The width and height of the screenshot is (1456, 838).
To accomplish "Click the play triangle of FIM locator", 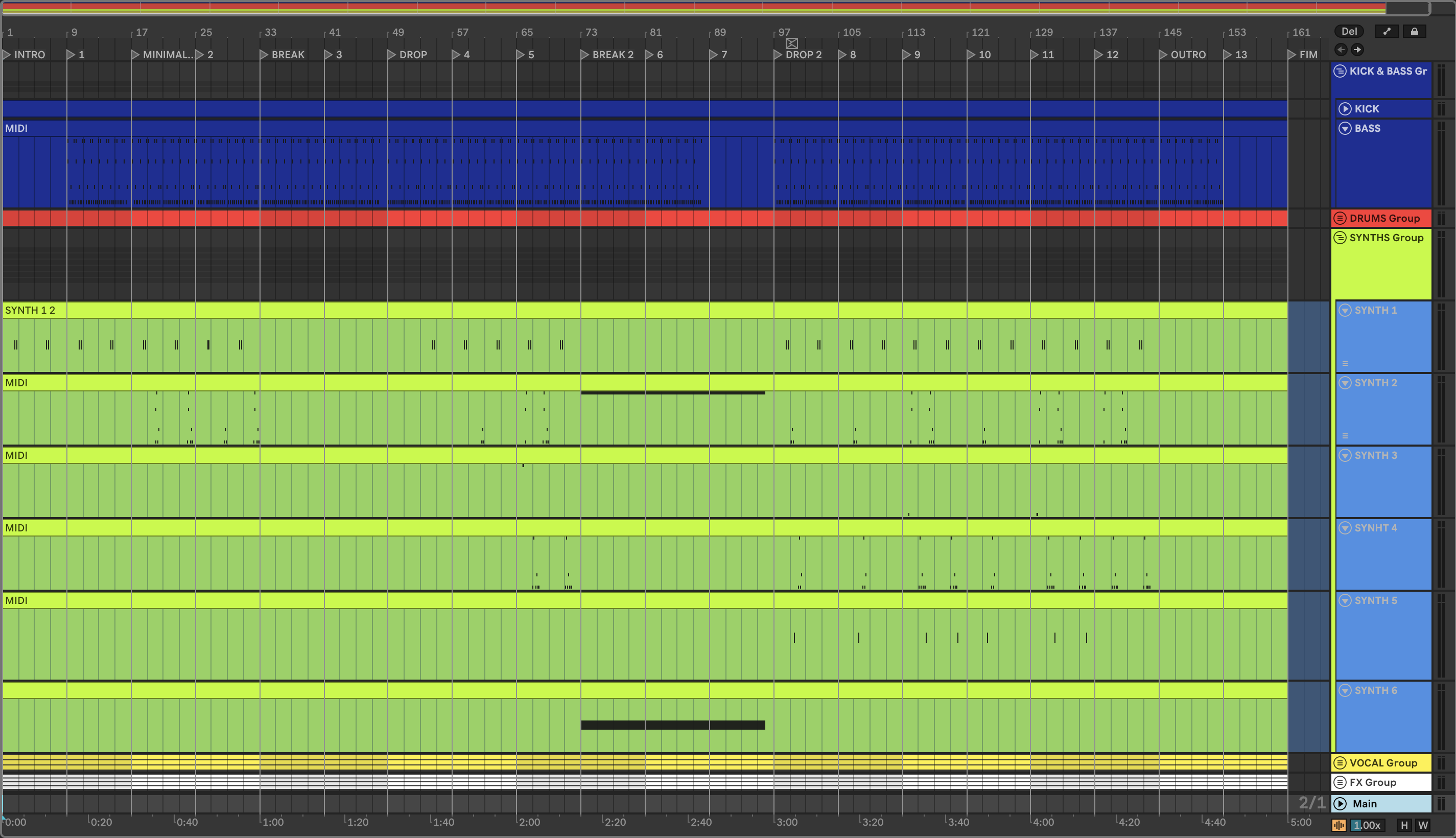I will [x=1292, y=55].
